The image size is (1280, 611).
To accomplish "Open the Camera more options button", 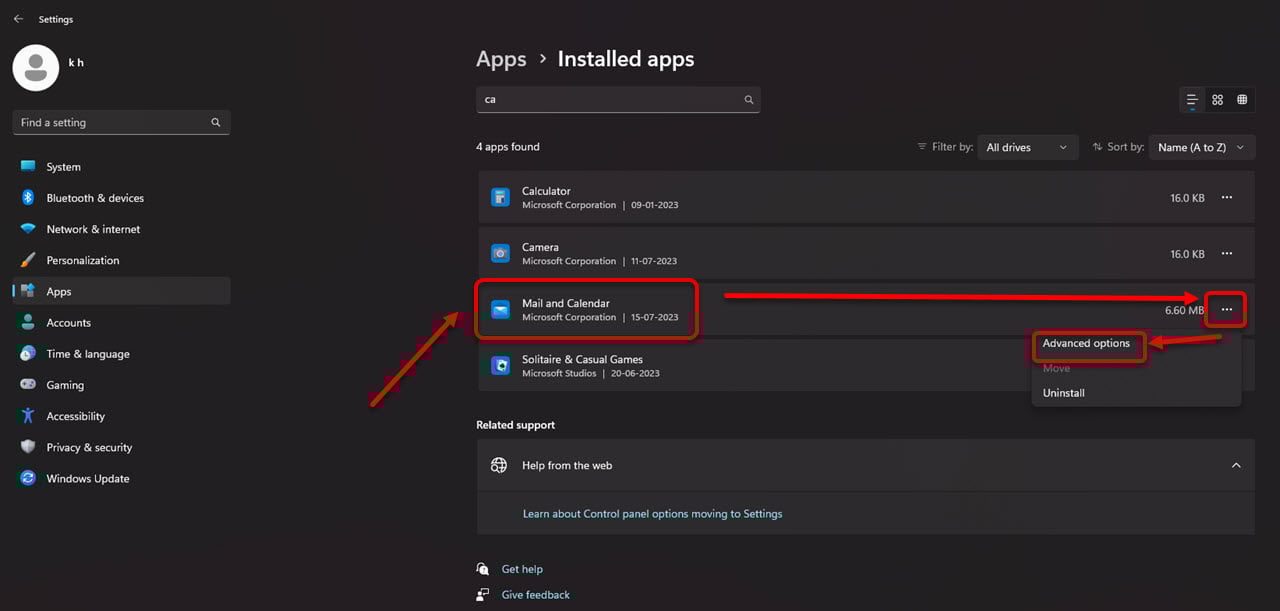I will click(1226, 254).
